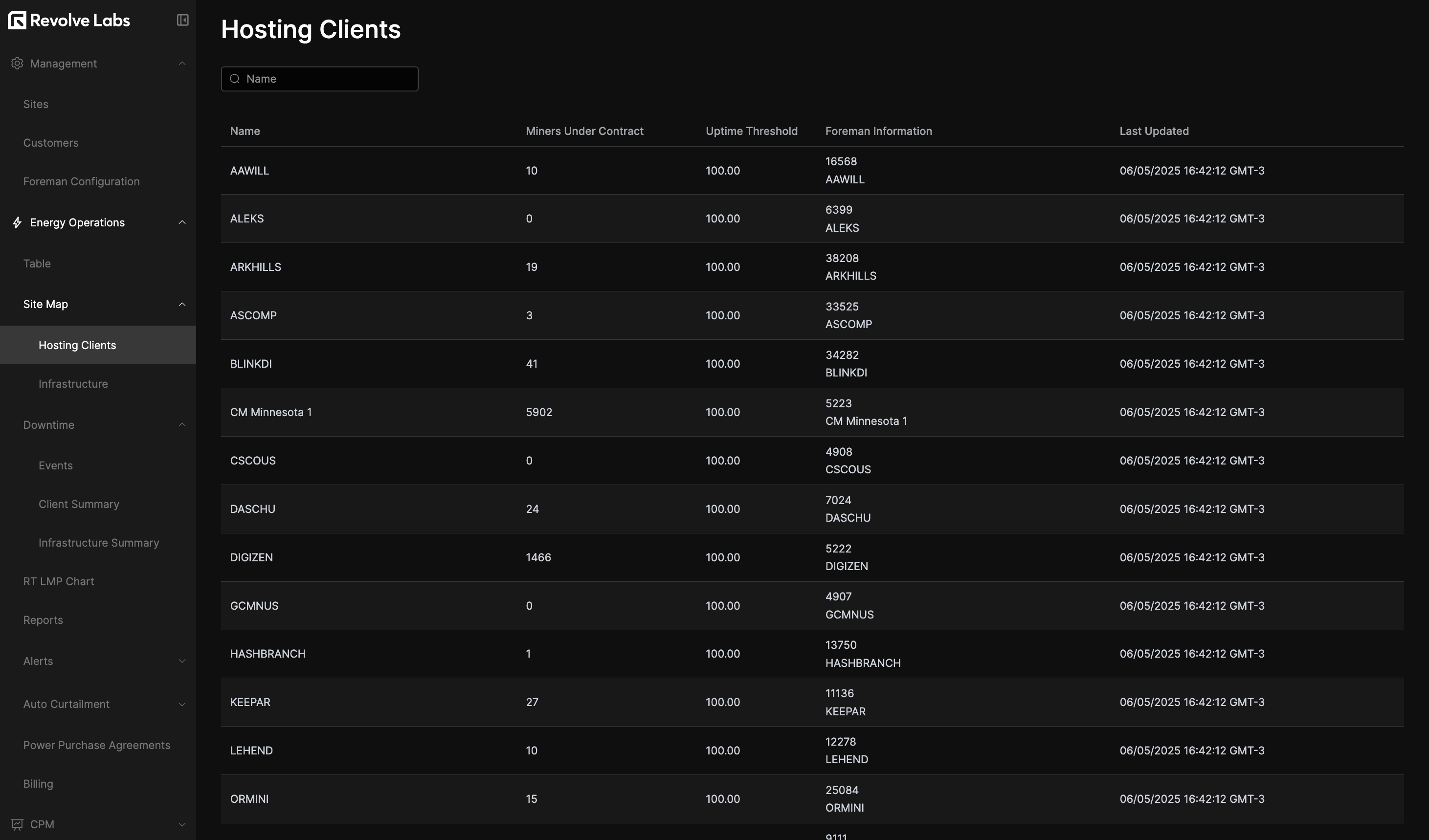Collapse the Downtime submenu chevron

click(x=182, y=424)
